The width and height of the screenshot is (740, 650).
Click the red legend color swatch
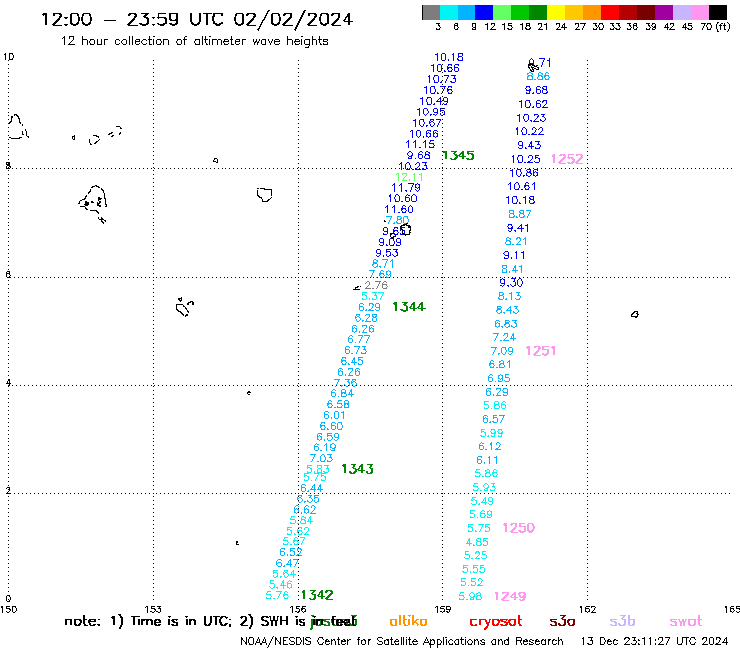tap(610, 12)
